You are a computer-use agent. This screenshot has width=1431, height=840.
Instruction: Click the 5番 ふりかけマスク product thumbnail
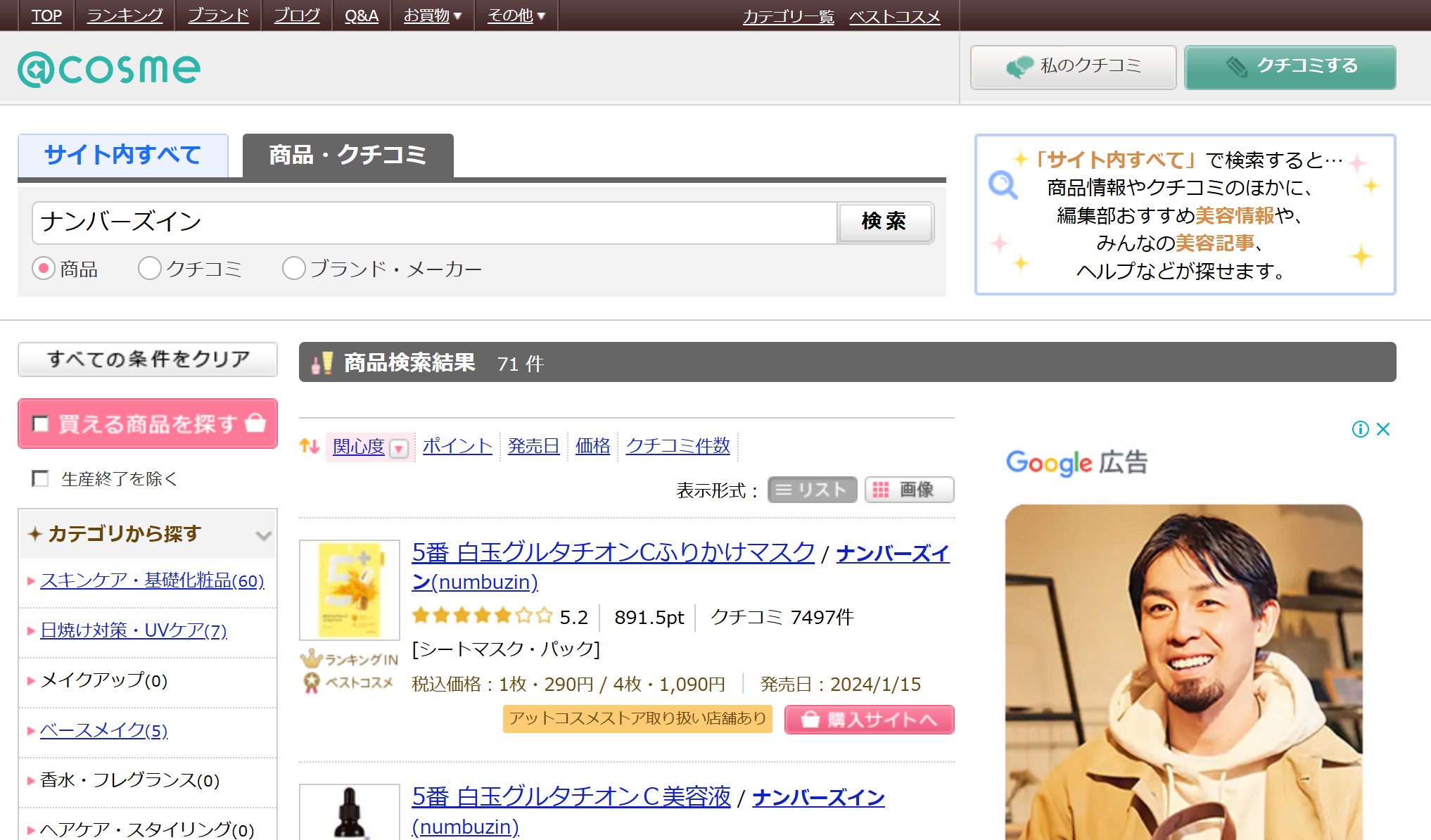[350, 590]
